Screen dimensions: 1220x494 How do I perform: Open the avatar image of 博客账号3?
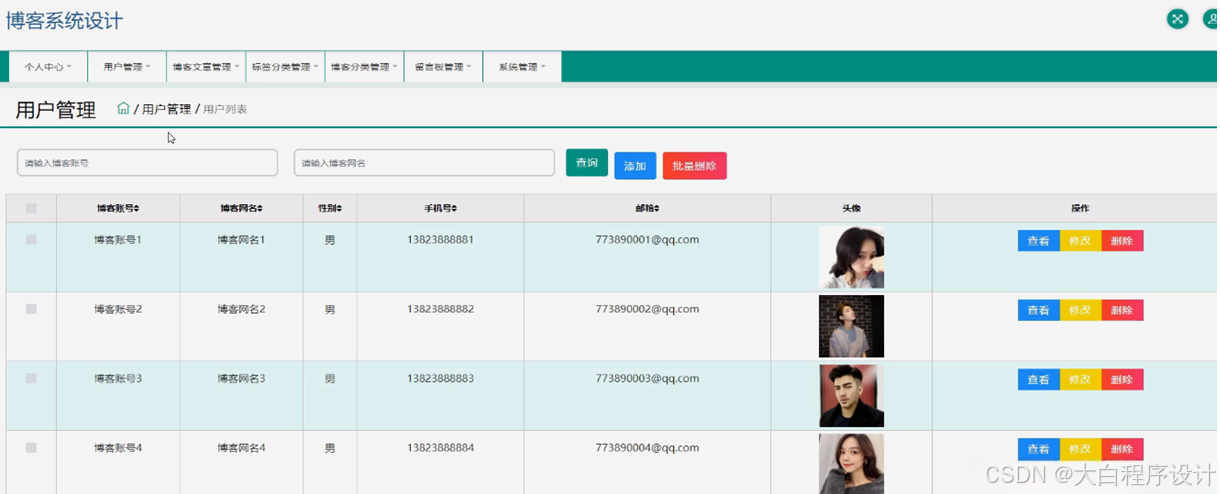[851, 396]
